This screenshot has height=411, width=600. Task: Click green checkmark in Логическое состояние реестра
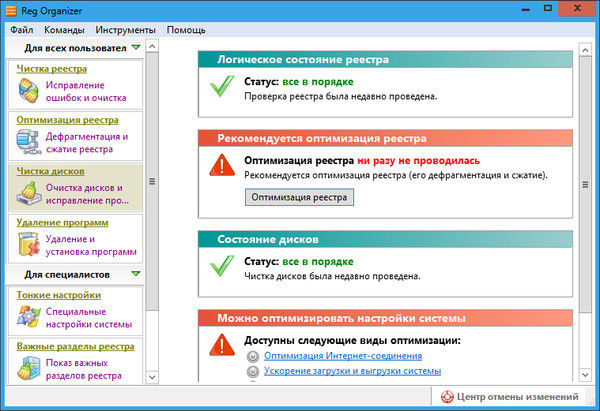(x=221, y=89)
